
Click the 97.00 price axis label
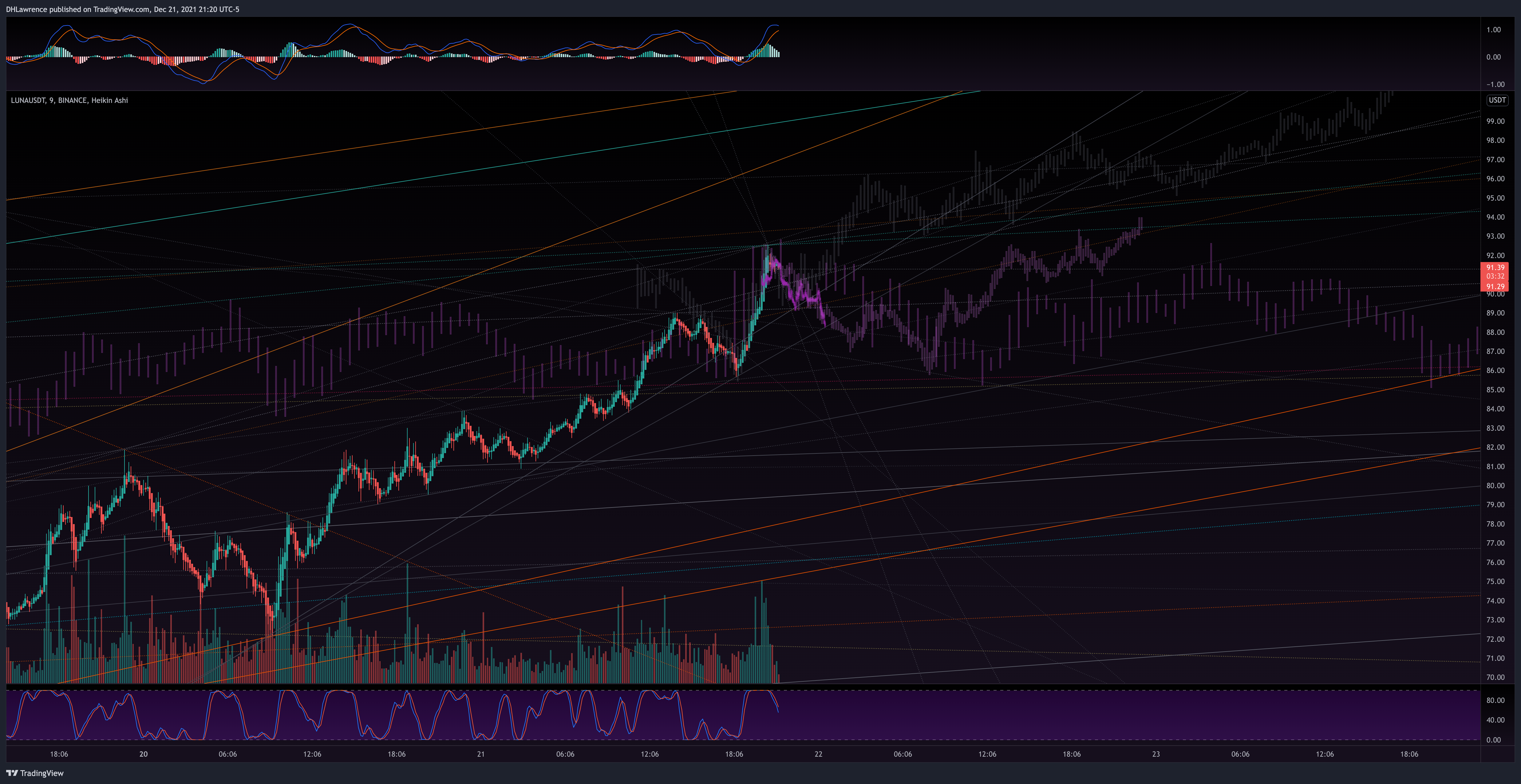tap(1495, 159)
